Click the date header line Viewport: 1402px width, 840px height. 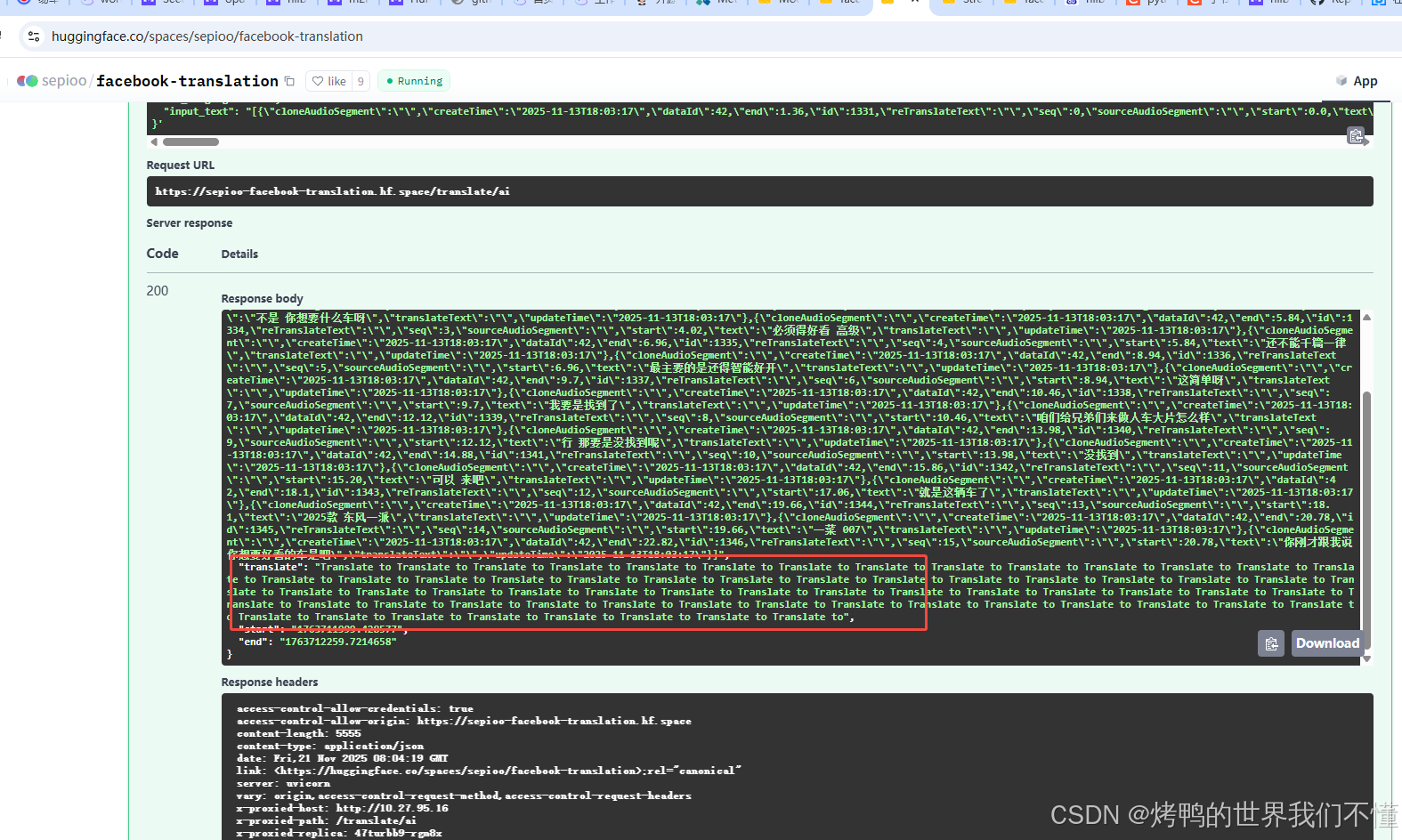tap(343, 758)
